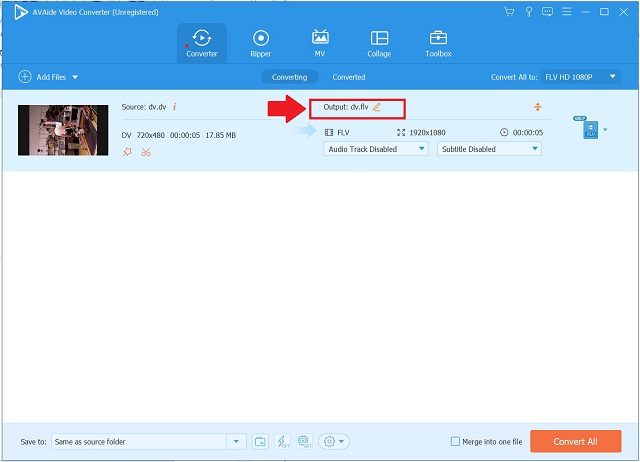This screenshot has height=462, width=640.
Task: Rename output with the pencil icon
Action: click(x=376, y=107)
